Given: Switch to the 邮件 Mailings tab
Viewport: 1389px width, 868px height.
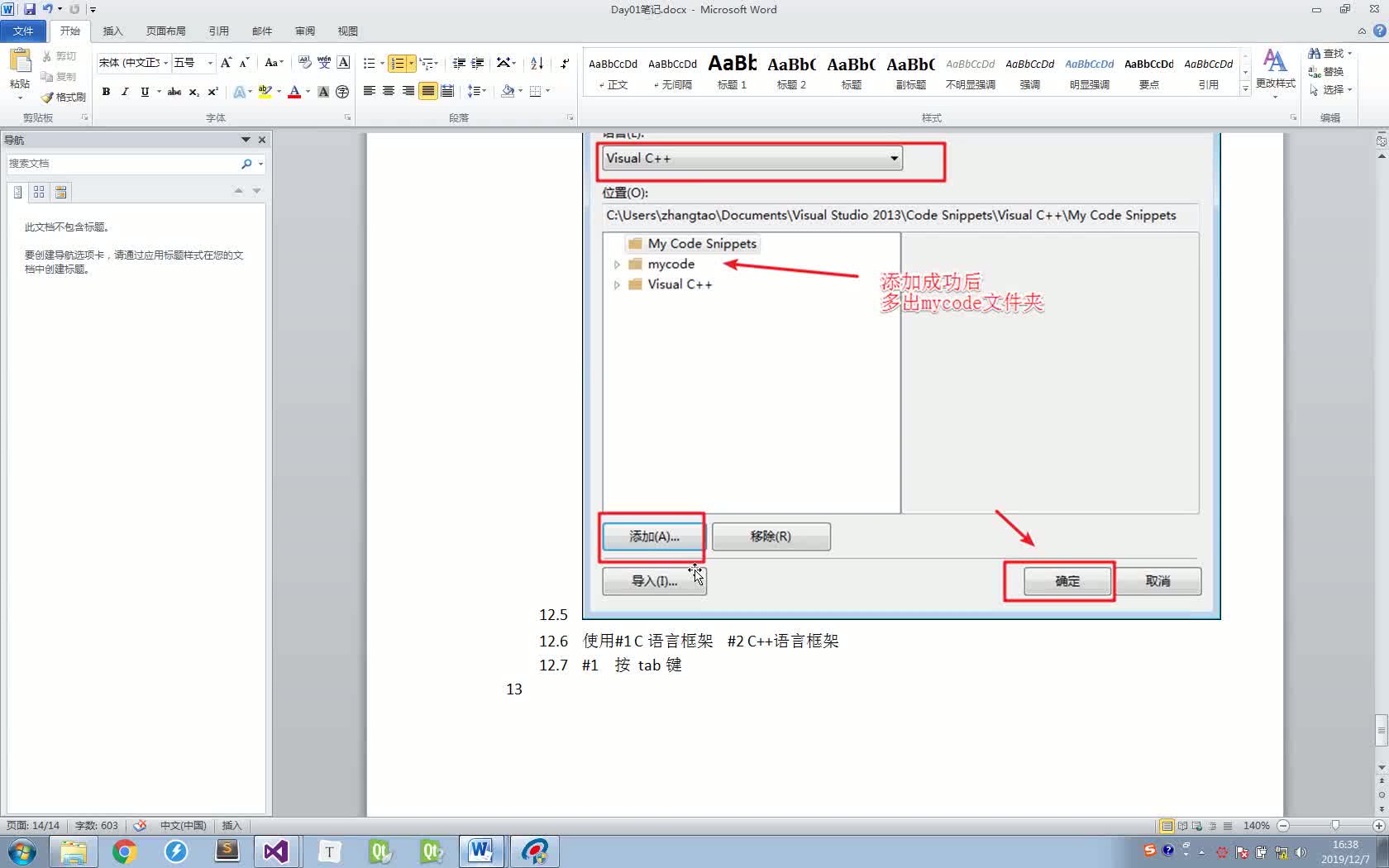Looking at the screenshot, I should (262, 31).
